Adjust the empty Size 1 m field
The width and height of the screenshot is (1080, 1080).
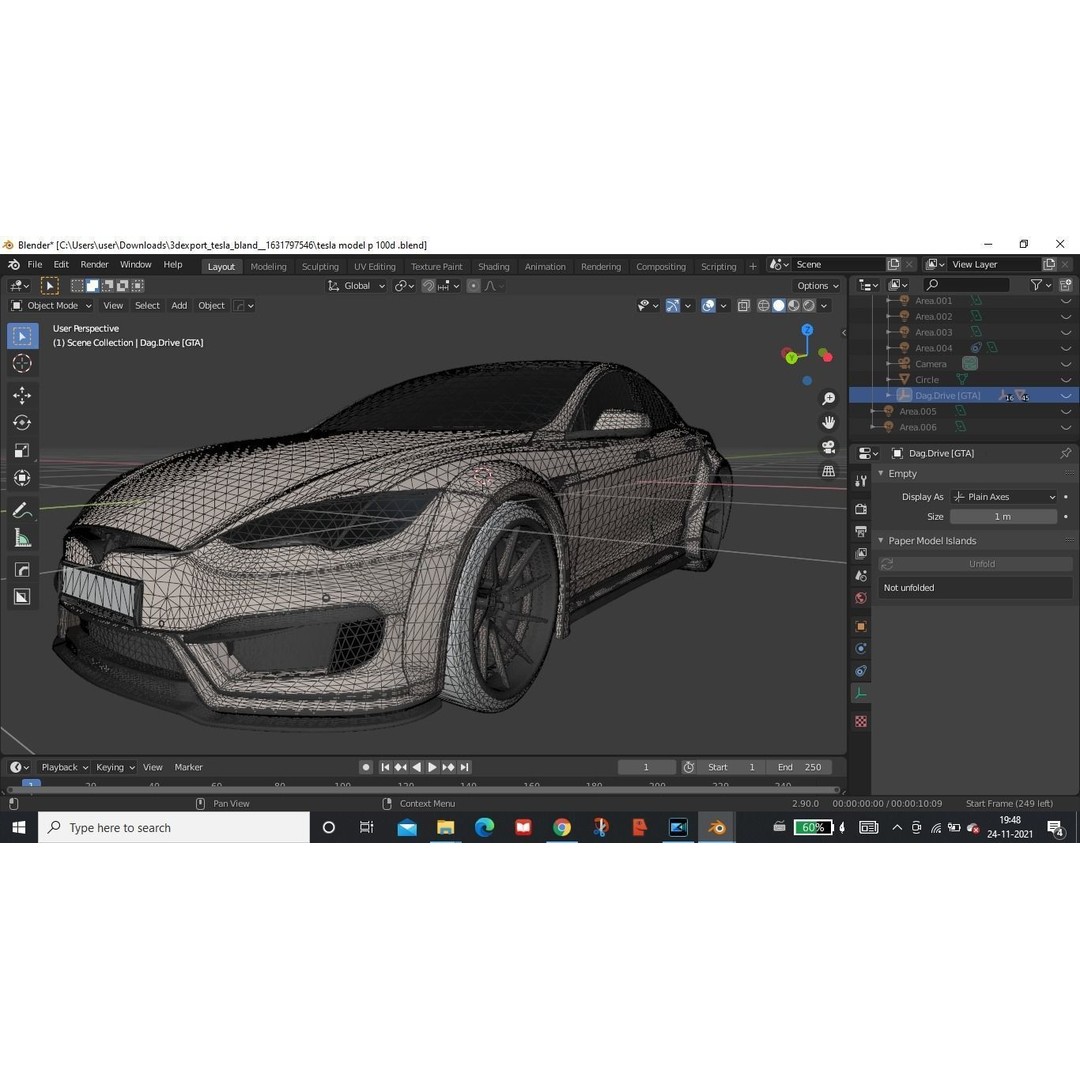tap(1003, 517)
